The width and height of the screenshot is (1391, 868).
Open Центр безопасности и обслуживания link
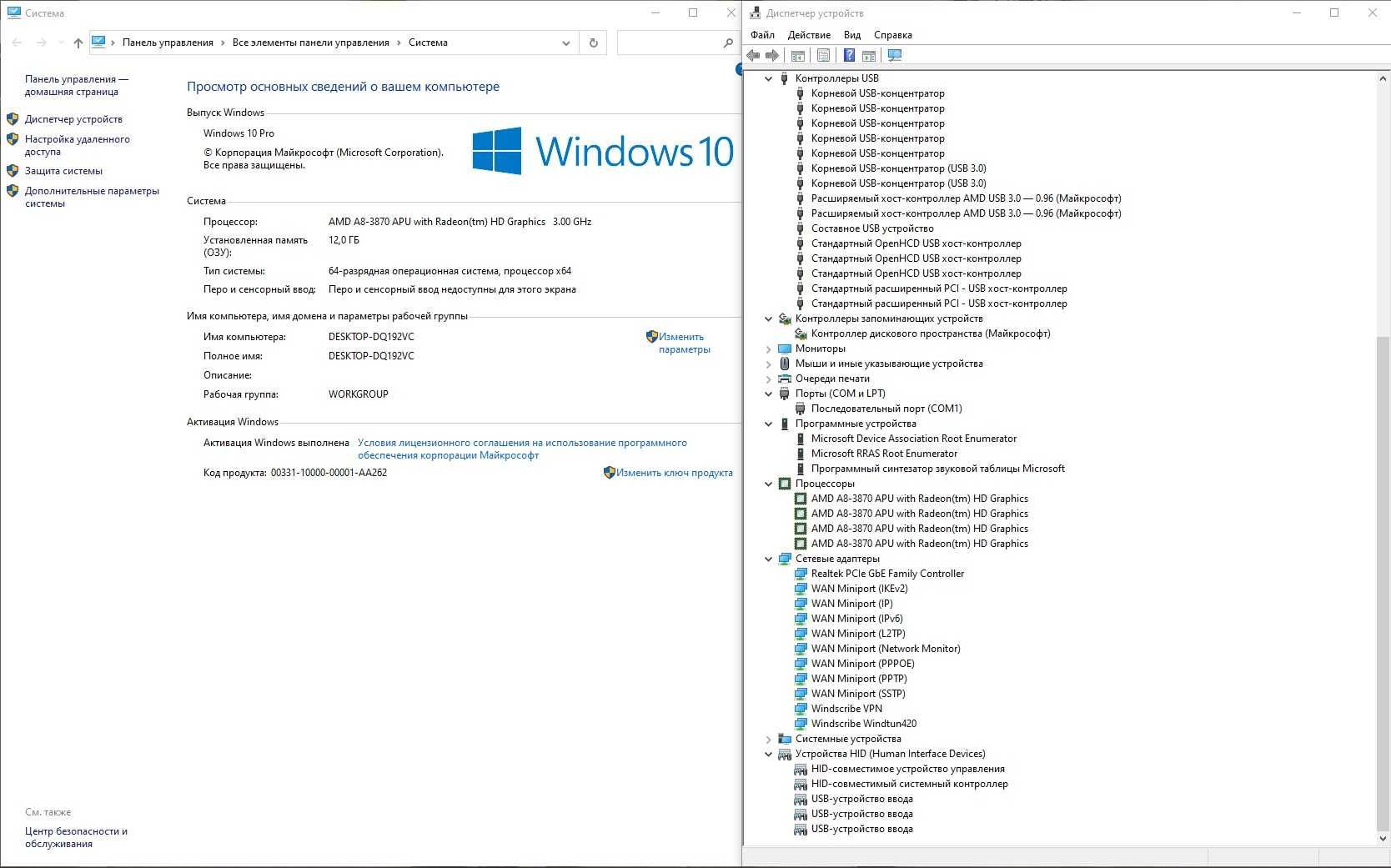76,837
